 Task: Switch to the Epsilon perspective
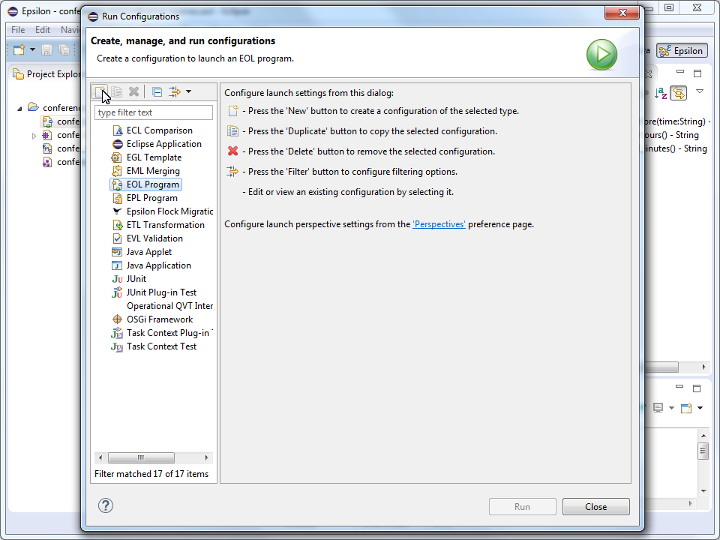coord(681,51)
